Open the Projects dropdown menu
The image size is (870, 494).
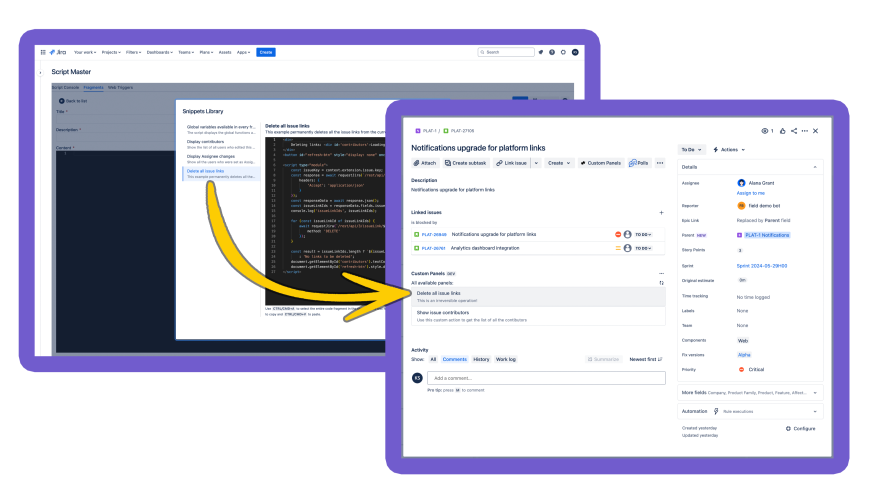click(111, 52)
